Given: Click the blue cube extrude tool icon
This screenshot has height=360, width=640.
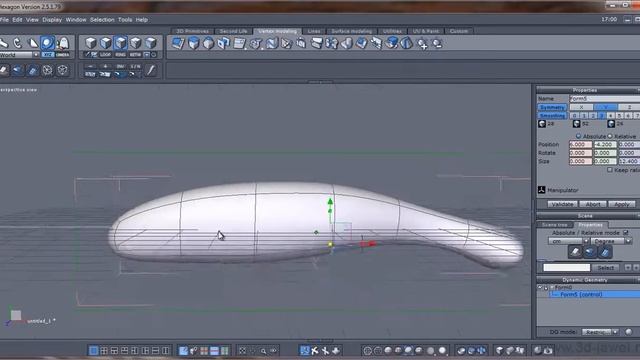Looking at the screenshot, I should tap(193, 43).
